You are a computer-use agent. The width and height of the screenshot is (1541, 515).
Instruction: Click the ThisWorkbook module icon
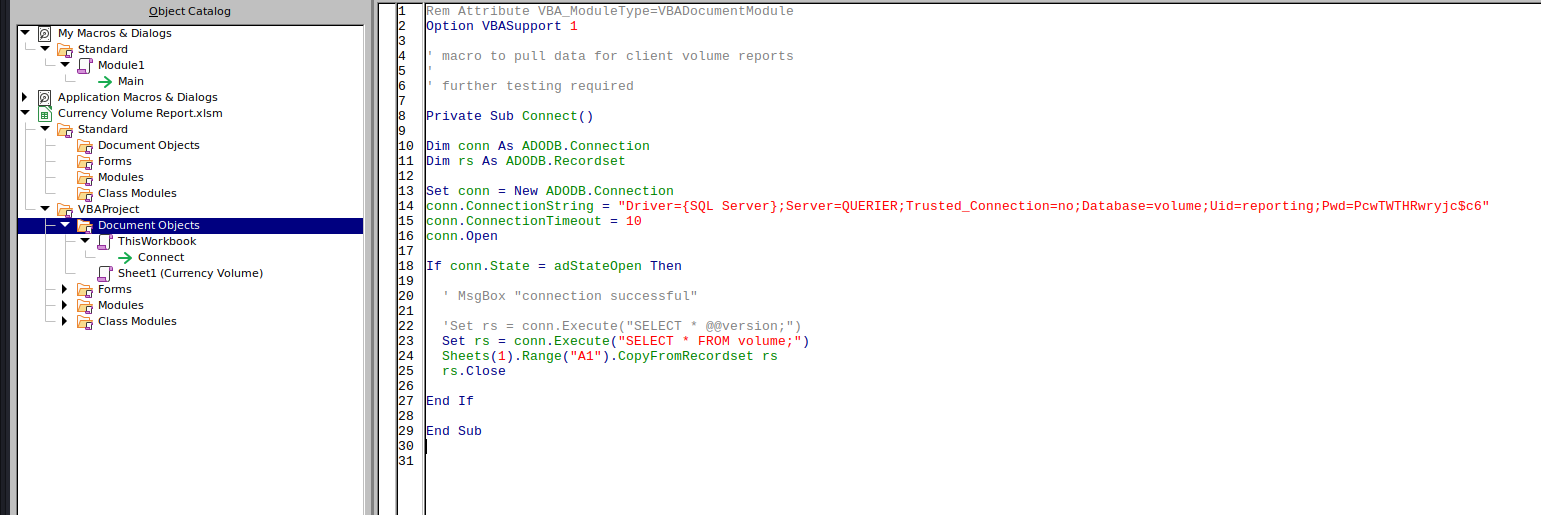click(x=104, y=241)
